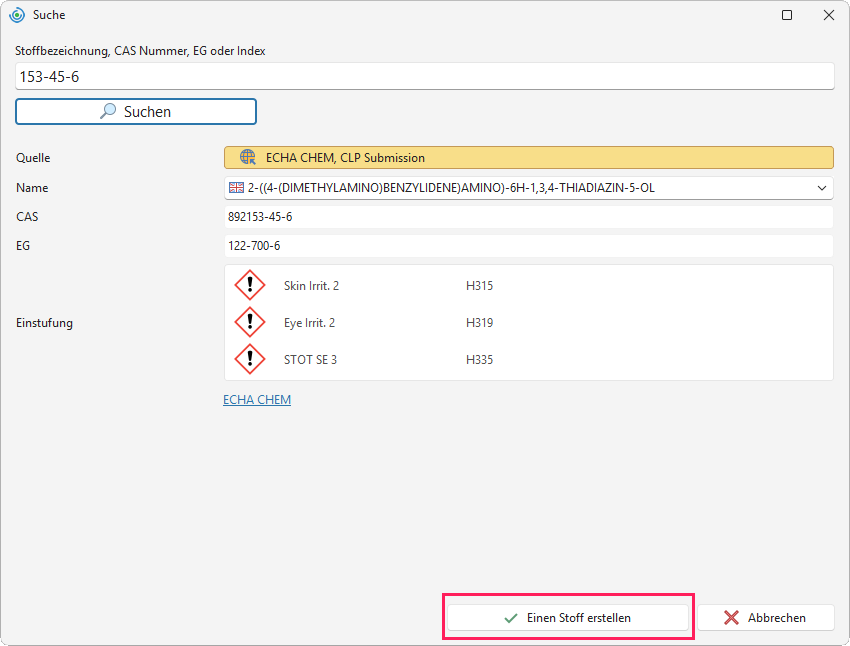Click the Skin Irrit. 2 exclamation pictogram
The image size is (850, 646).
[250, 285]
